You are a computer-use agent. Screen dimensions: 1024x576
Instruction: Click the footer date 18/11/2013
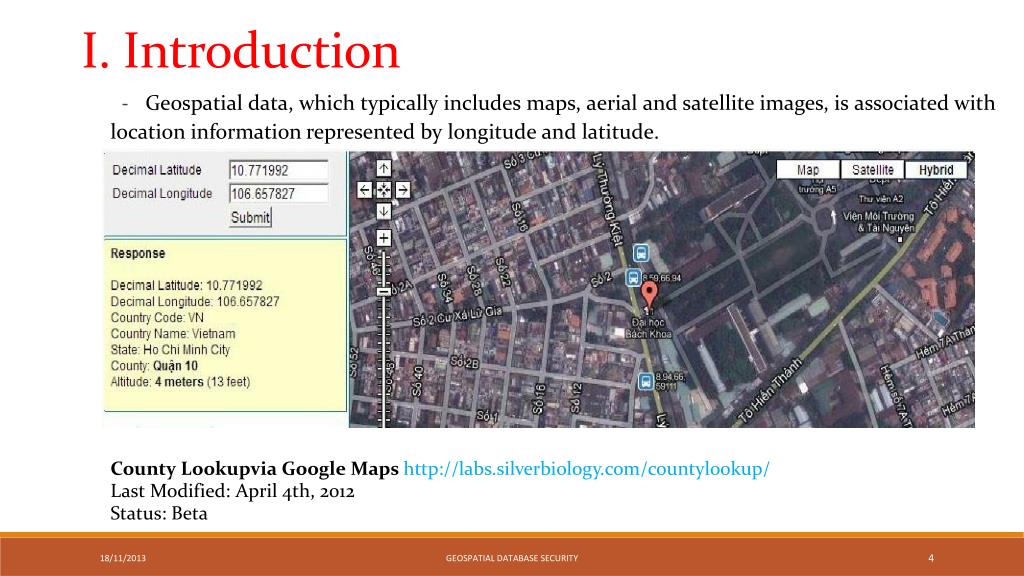point(123,558)
